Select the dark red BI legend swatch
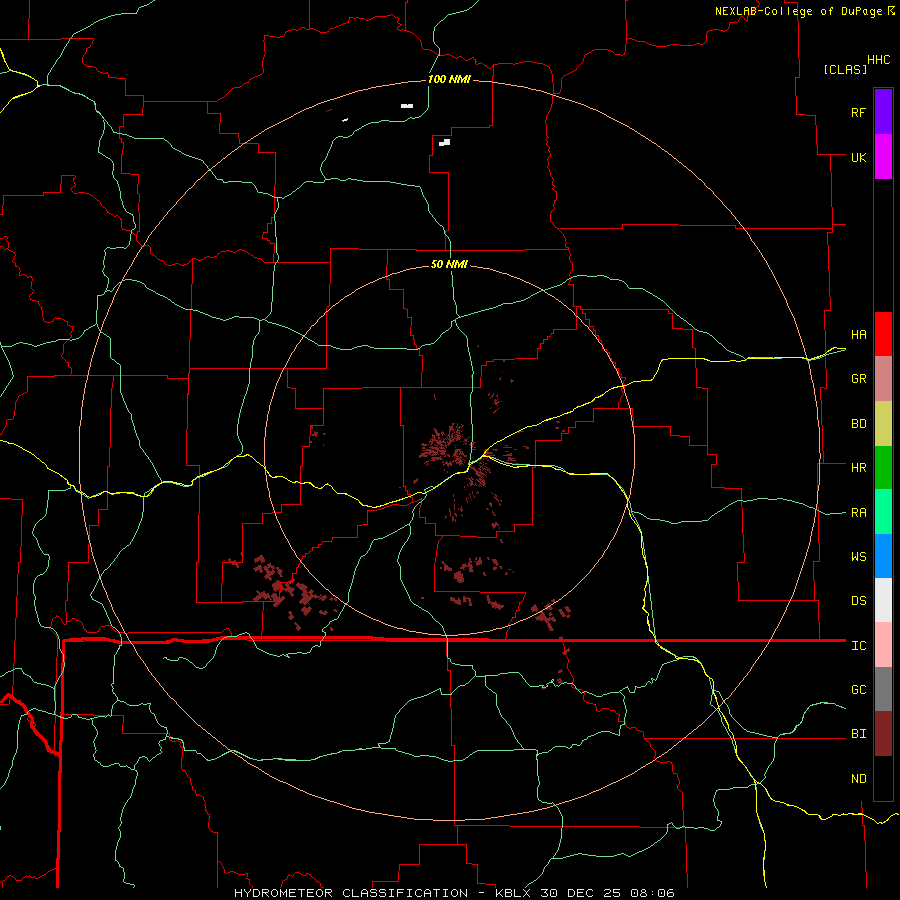 pyautogui.click(x=883, y=734)
